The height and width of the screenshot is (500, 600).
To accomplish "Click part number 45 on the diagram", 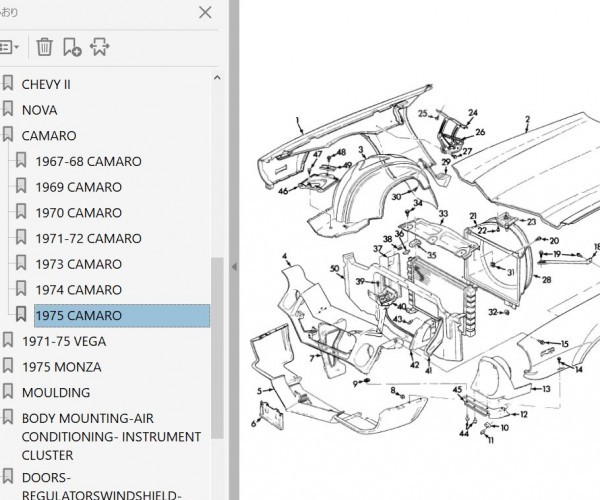I will pos(457,389).
